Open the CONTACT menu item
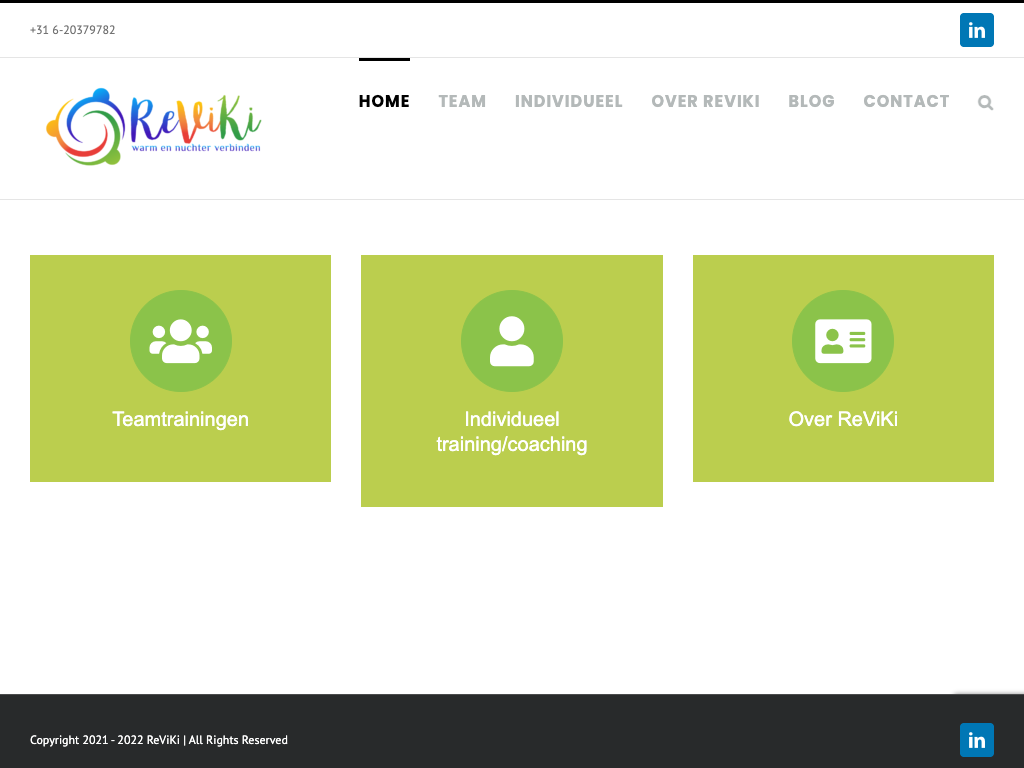1024x768 pixels. click(906, 101)
